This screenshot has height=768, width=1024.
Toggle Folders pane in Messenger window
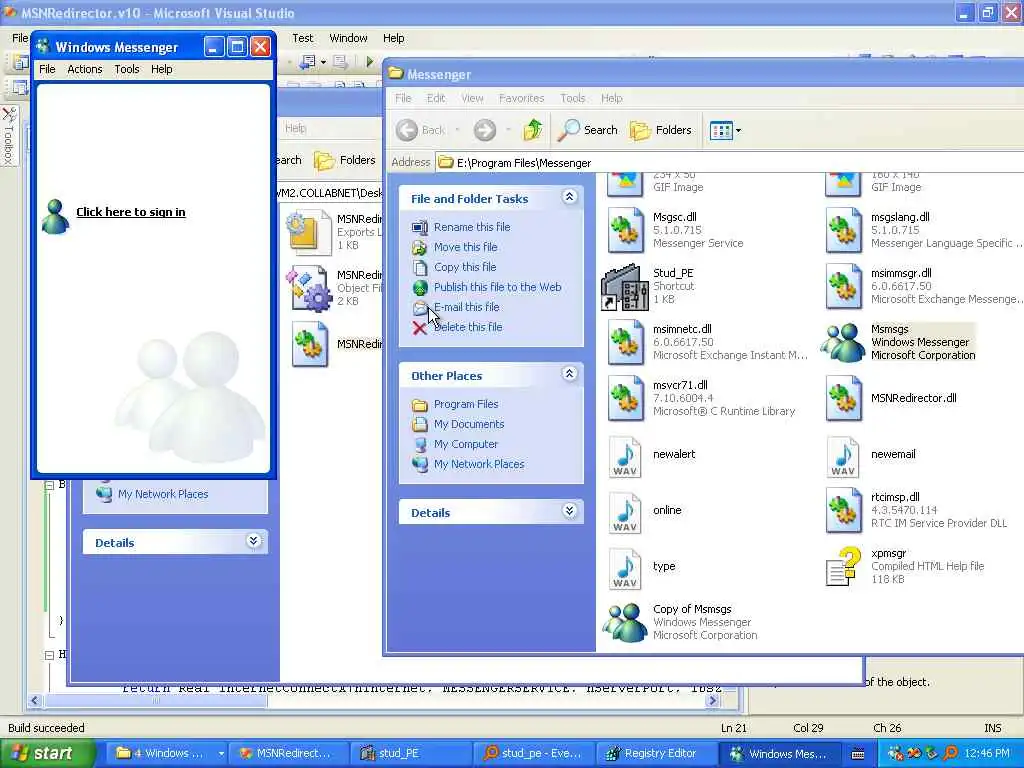click(660, 130)
